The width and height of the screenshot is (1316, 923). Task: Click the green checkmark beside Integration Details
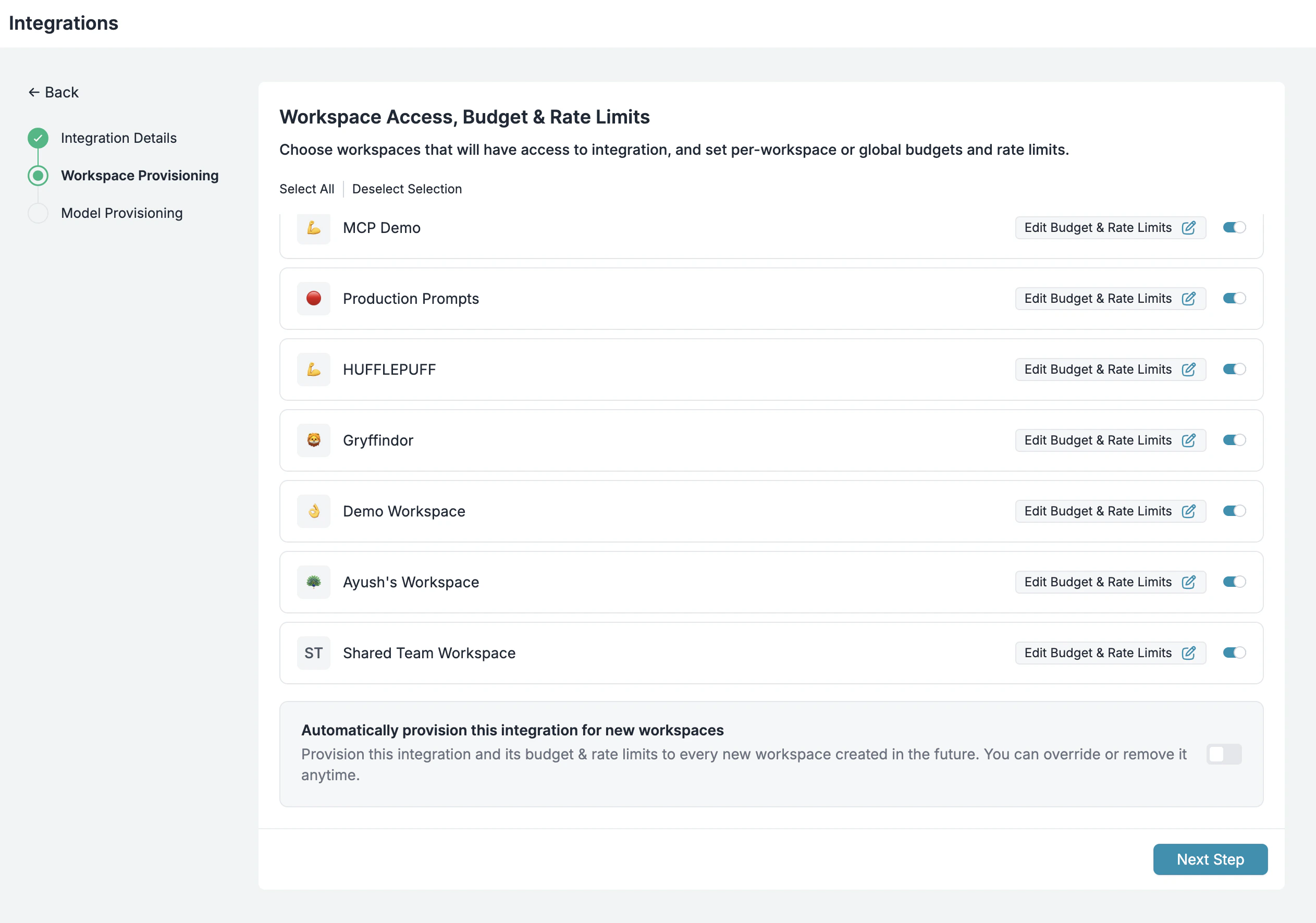click(x=37, y=138)
